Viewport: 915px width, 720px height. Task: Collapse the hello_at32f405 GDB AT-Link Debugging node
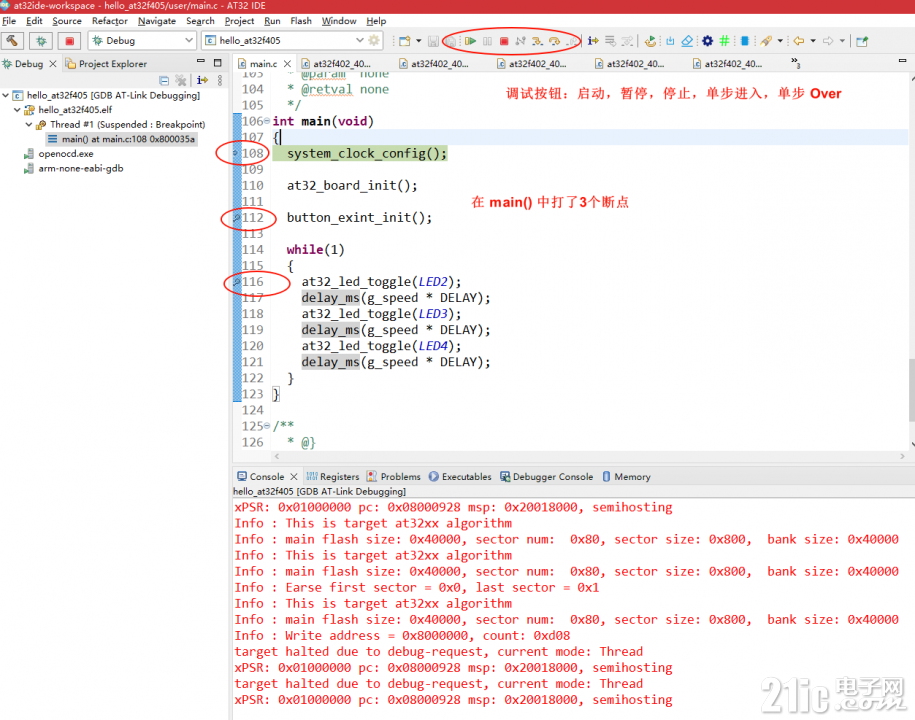pos(6,95)
